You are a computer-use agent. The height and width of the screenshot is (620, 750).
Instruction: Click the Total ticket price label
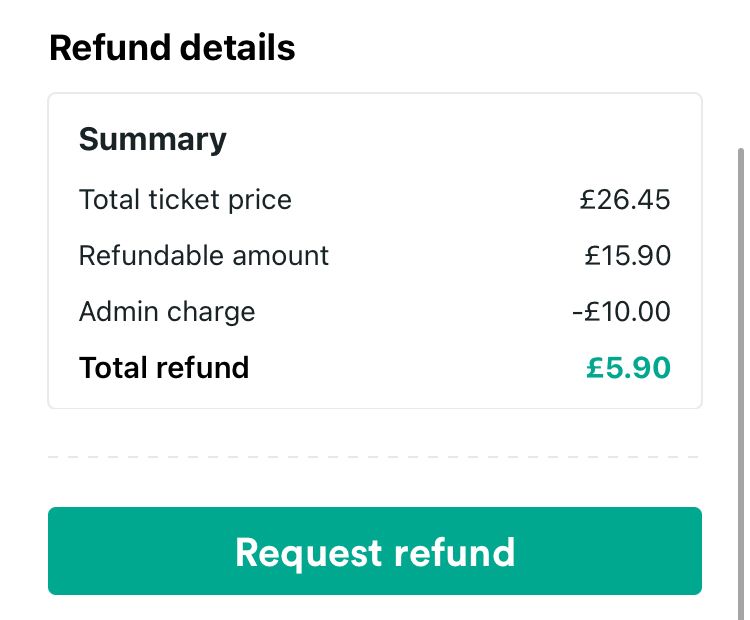pos(185,199)
